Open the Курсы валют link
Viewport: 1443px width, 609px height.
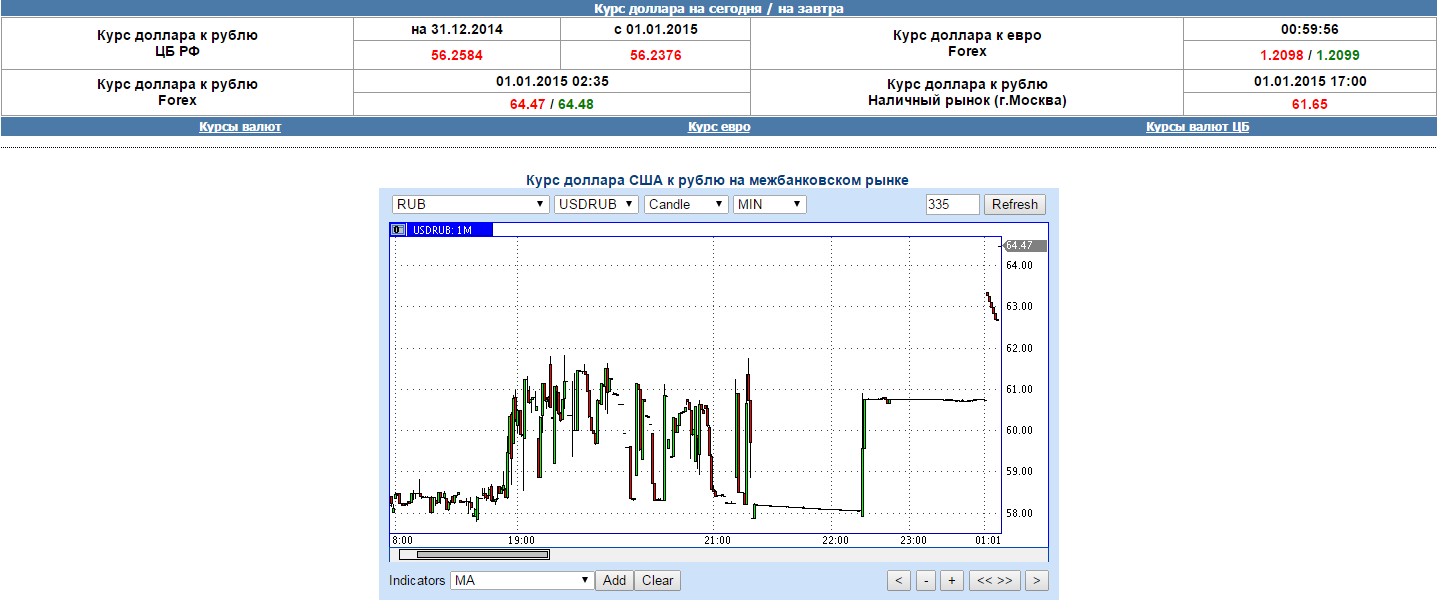coord(240,127)
